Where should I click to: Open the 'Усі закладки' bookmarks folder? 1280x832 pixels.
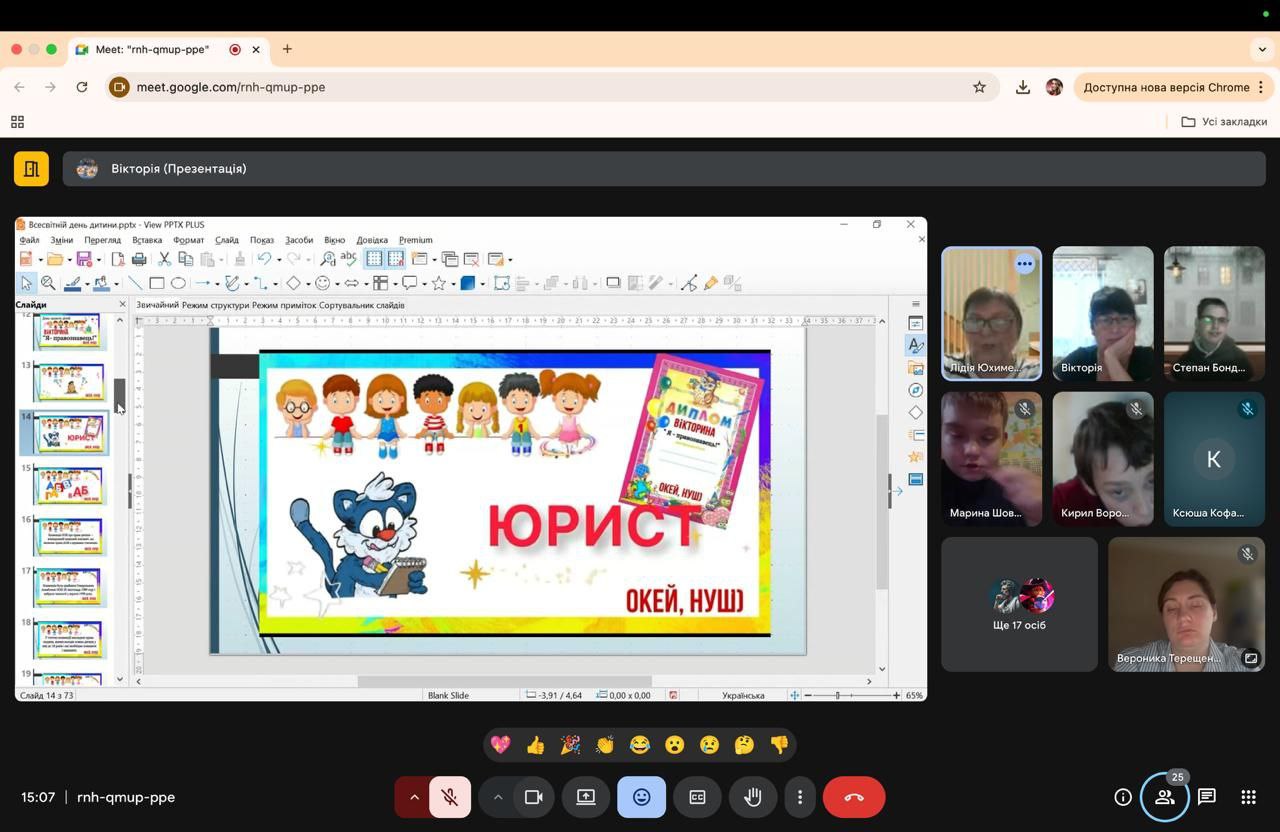pos(1224,122)
